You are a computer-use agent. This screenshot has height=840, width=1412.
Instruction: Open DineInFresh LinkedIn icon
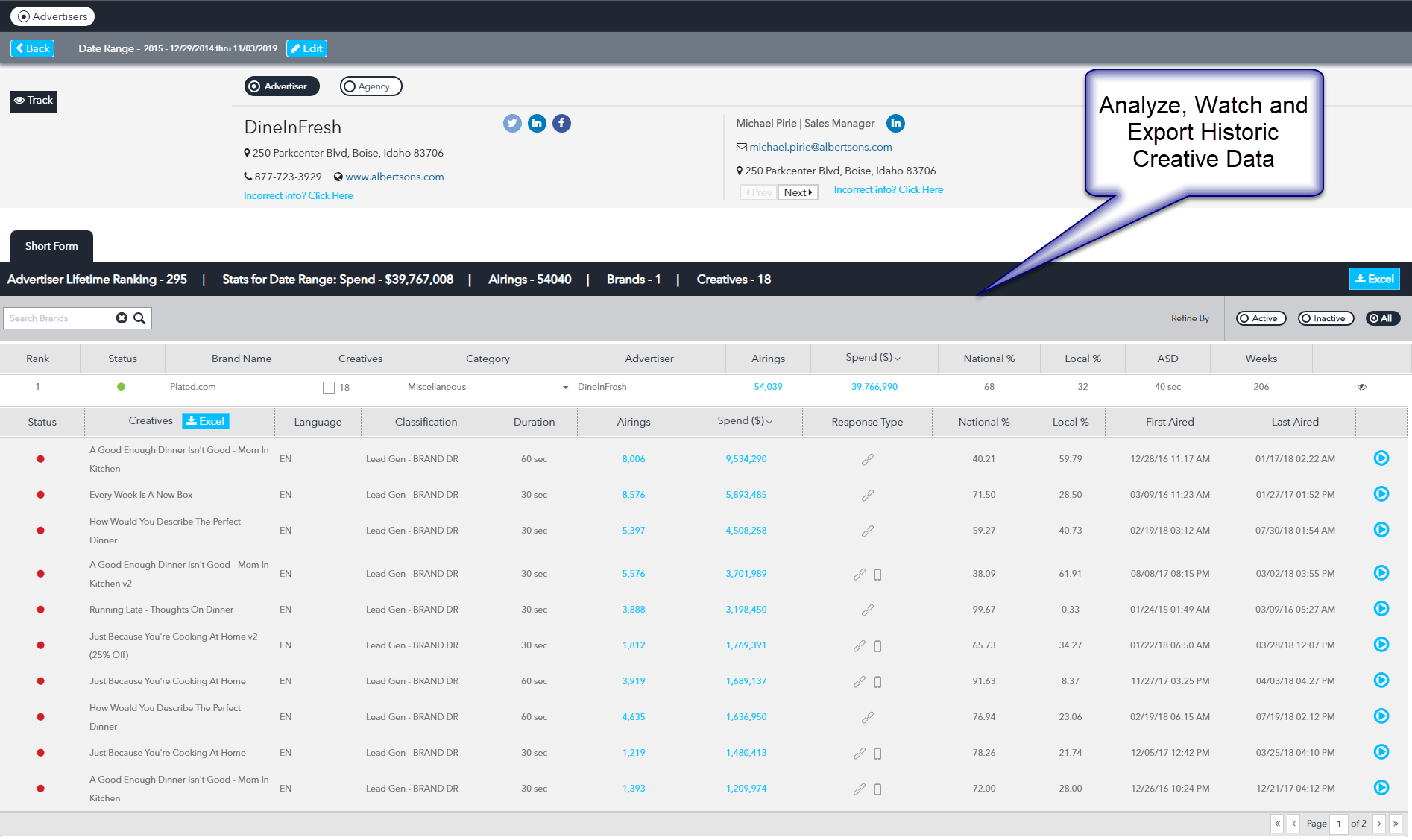[x=537, y=124]
